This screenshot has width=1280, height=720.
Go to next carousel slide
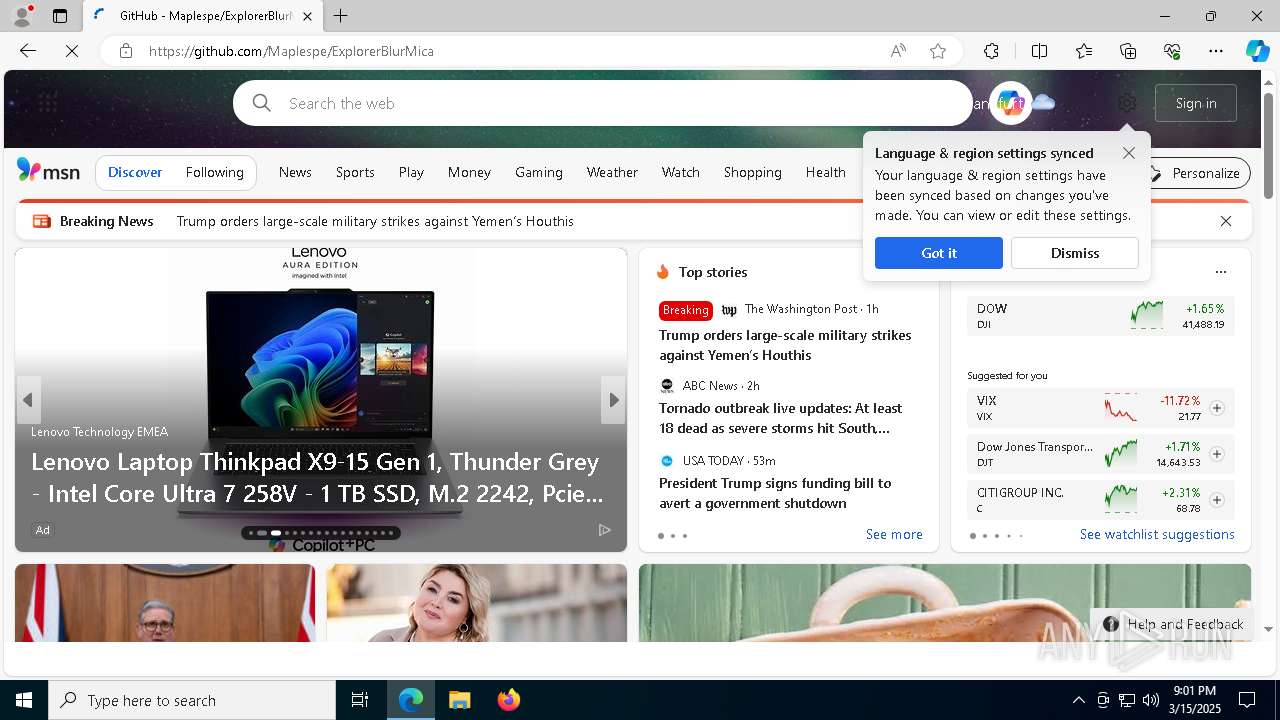click(613, 400)
